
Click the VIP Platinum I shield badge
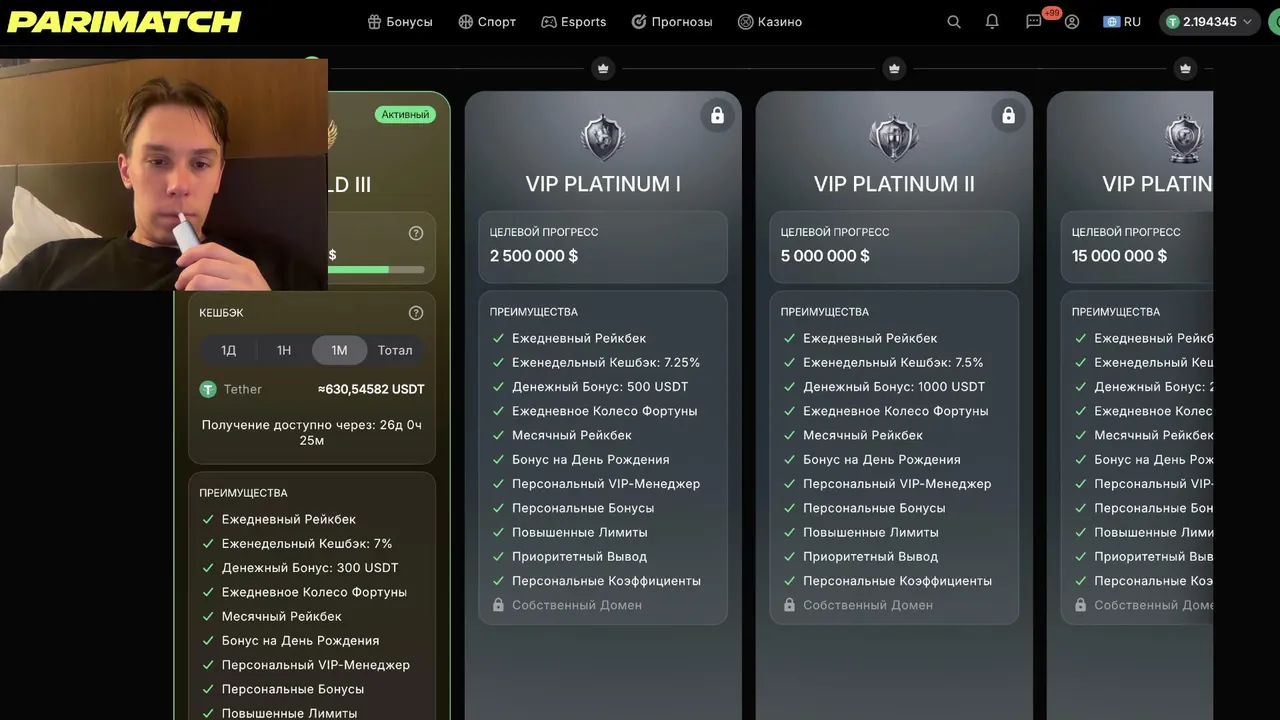[603, 138]
